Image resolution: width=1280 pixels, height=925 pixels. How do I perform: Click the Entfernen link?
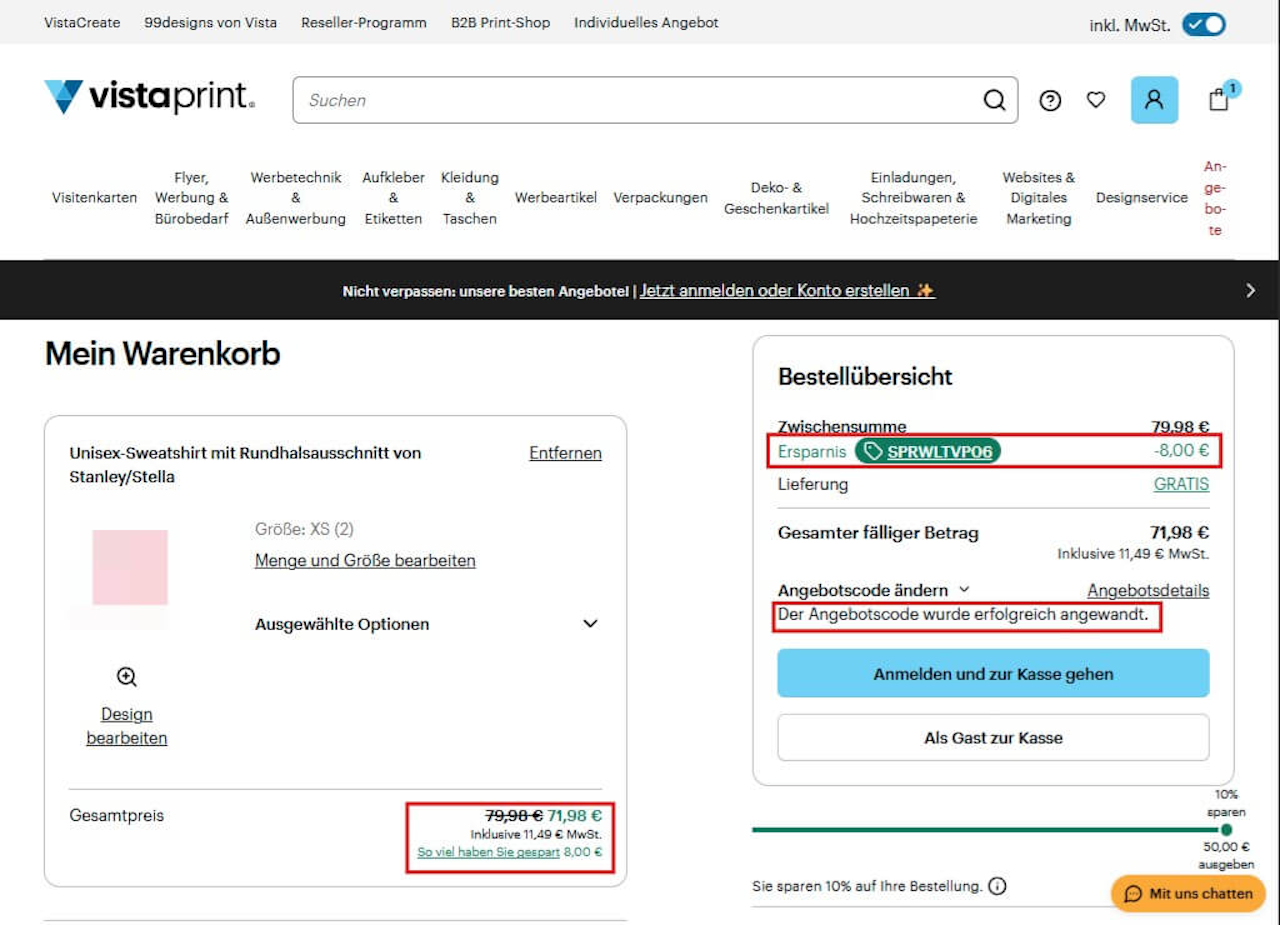pos(565,453)
